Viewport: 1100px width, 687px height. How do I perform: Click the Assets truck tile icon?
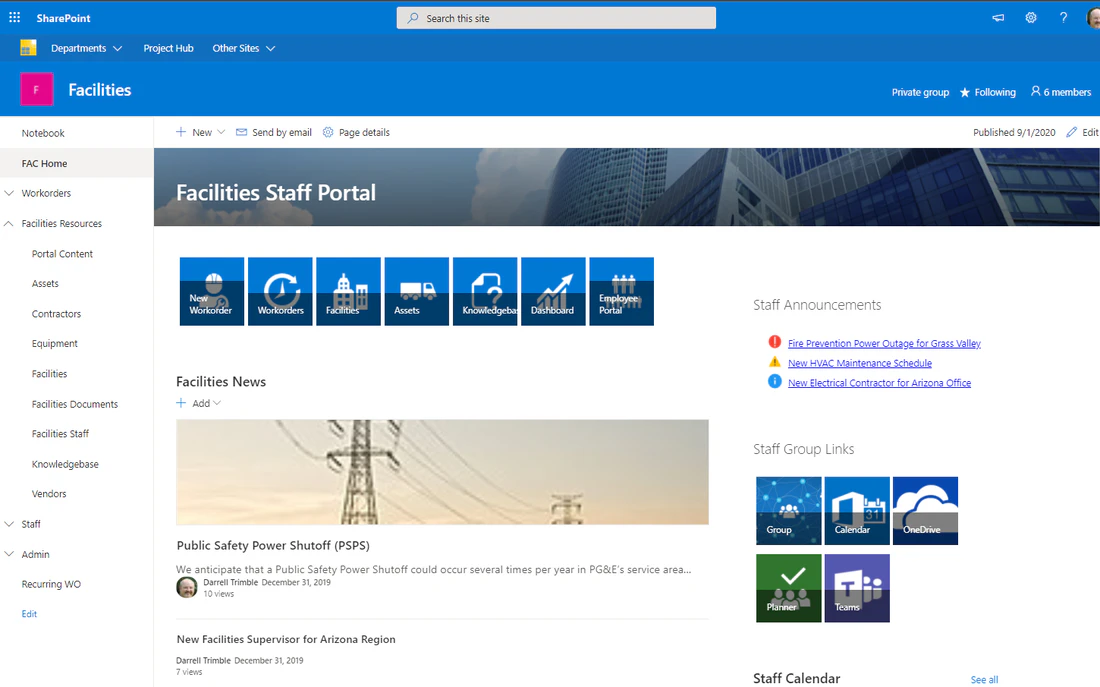416,291
